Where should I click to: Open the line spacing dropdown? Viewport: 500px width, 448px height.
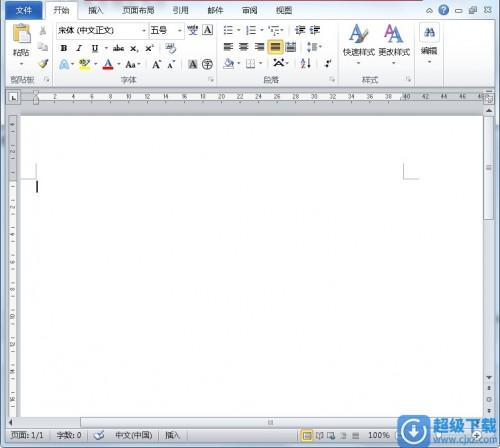pyautogui.click(x=313, y=47)
